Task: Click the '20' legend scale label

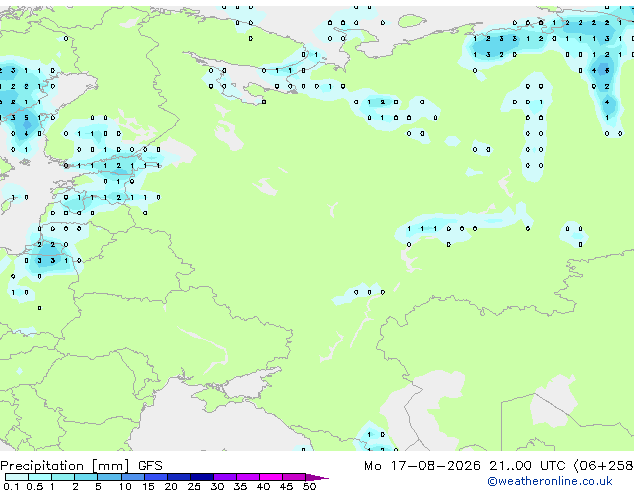Action: point(171,486)
